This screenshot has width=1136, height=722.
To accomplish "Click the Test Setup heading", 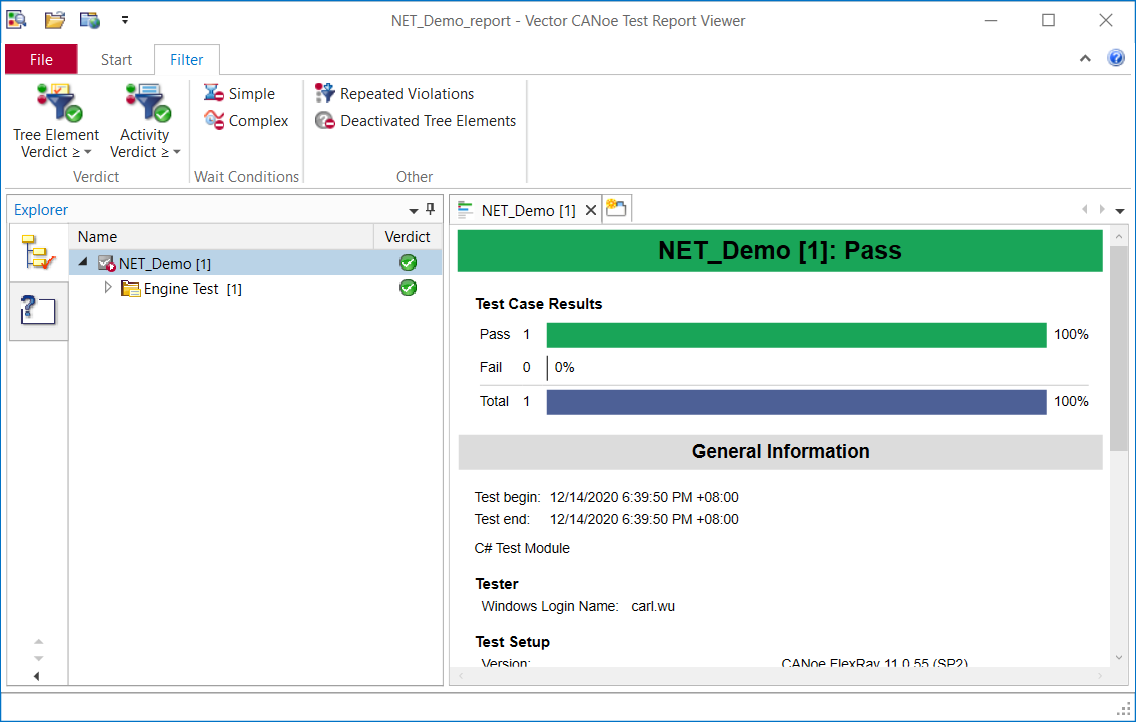I will point(512,642).
